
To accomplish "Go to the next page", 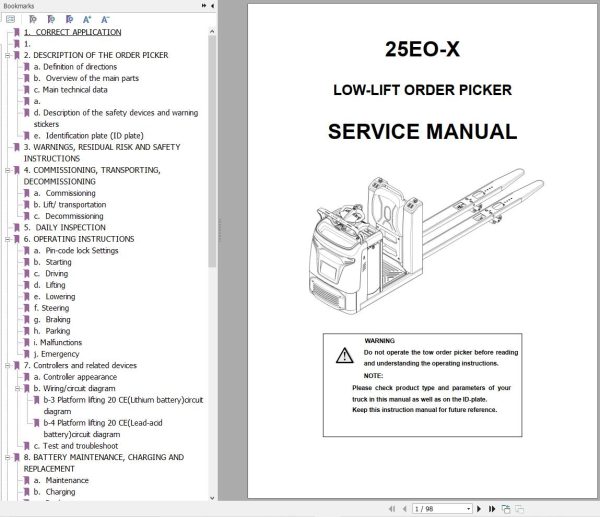I will pyautogui.click(x=479, y=509).
